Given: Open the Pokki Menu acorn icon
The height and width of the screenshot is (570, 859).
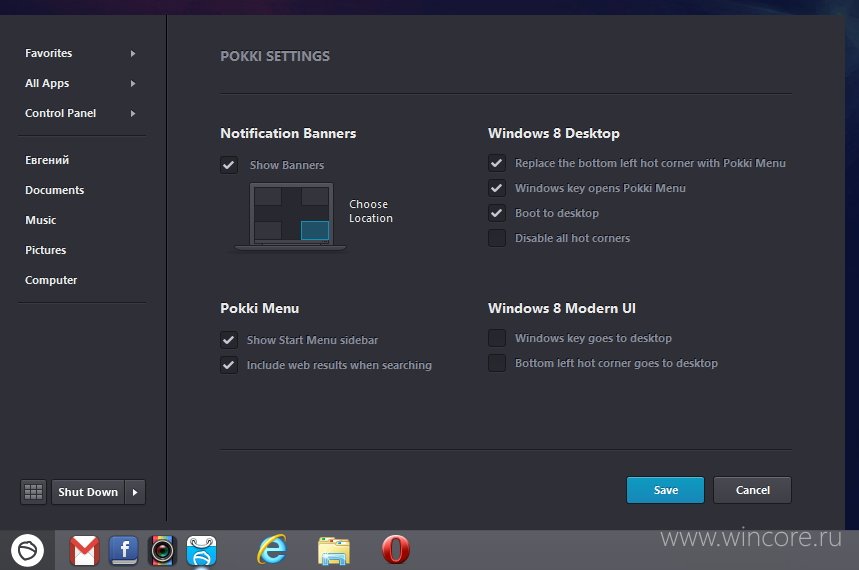Looking at the screenshot, I should [27, 550].
